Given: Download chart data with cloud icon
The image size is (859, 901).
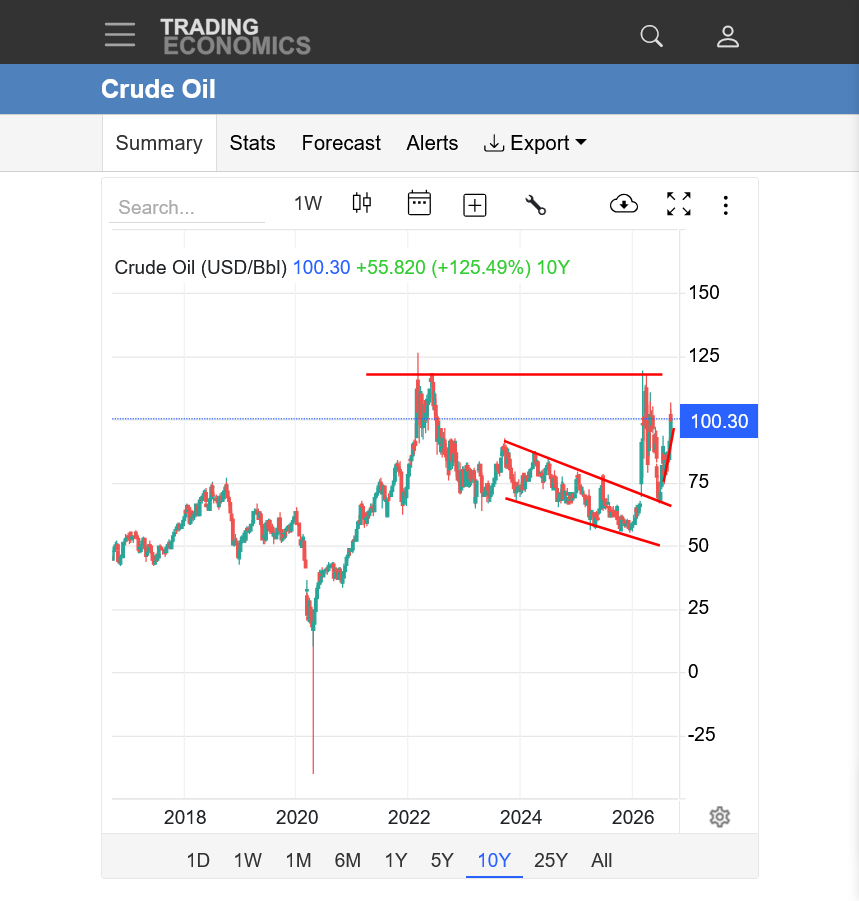Looking at the screenshot, I should pyautogui.click(x=623, y=203).
